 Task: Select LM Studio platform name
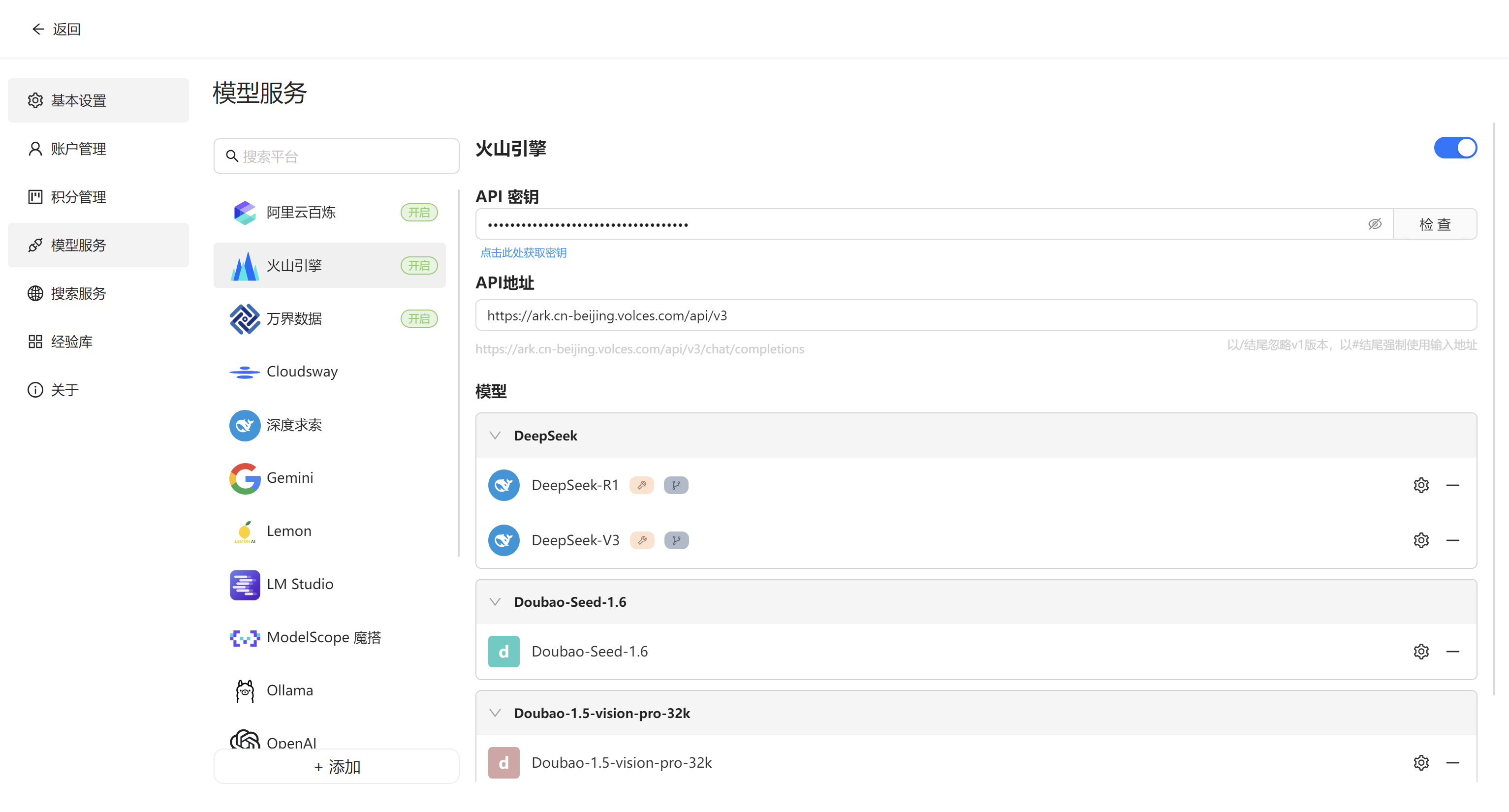coord(300,584)
